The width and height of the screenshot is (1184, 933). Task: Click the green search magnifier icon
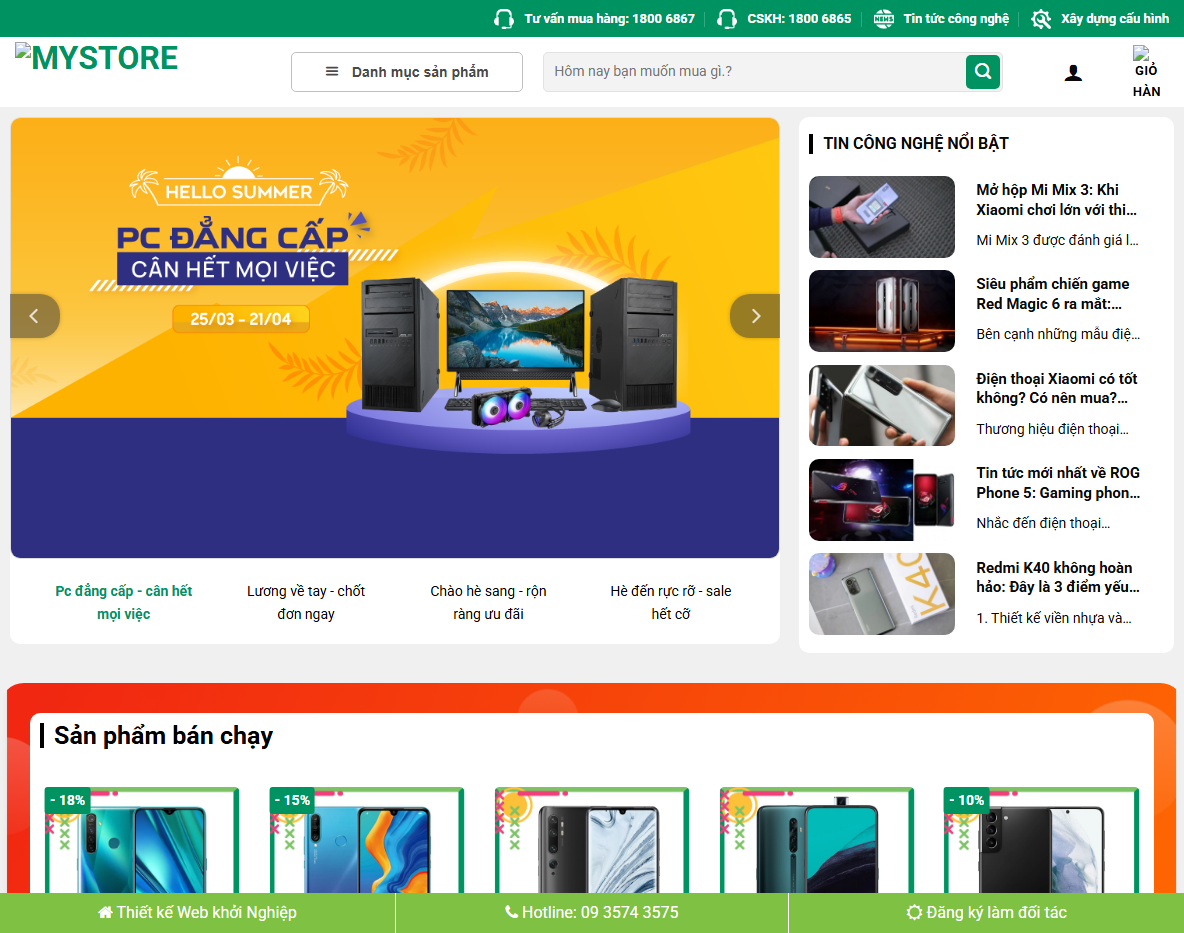click(981, 71)
